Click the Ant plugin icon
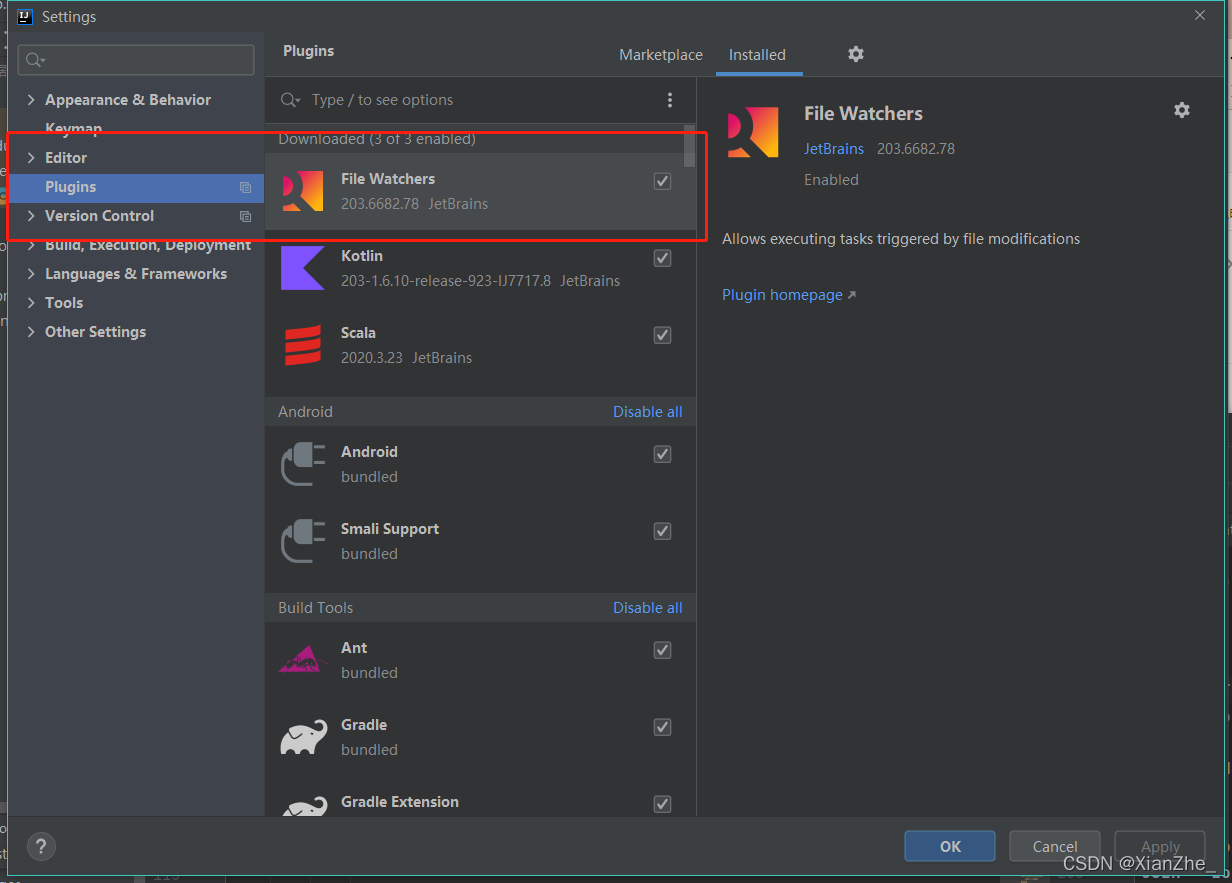The height and width of the screenshot is (883, 1232). 303,659
